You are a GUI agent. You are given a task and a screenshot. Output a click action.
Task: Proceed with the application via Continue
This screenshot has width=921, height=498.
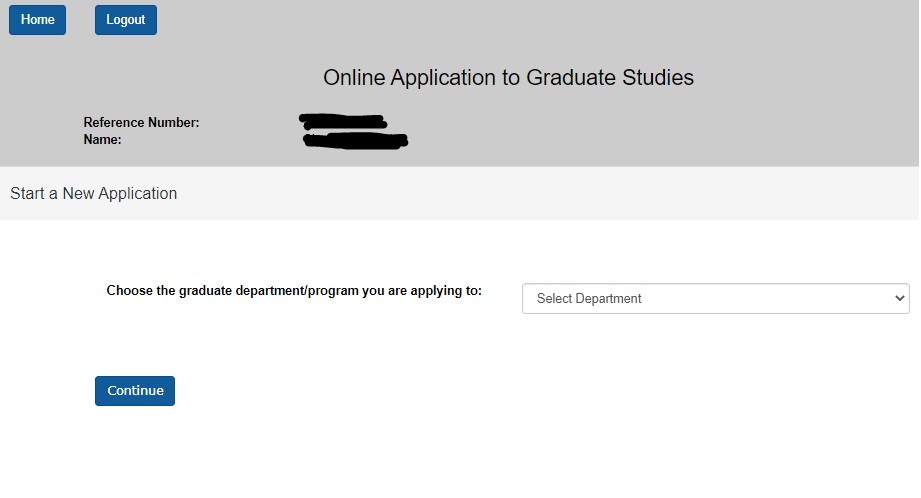pyautogui.click(x=135, y=391)
